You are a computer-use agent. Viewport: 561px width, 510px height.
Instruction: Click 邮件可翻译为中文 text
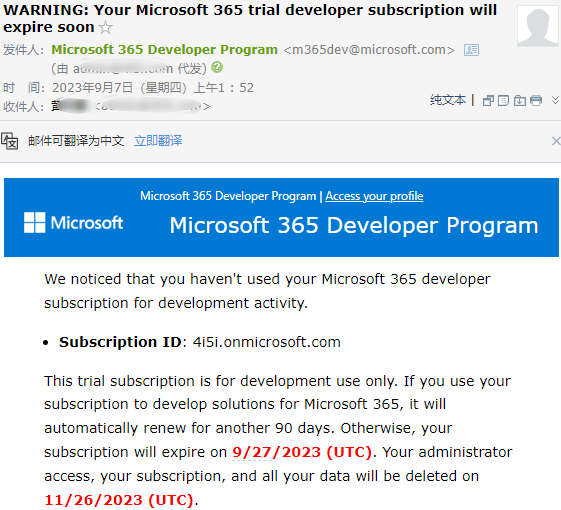click(76, 141)
